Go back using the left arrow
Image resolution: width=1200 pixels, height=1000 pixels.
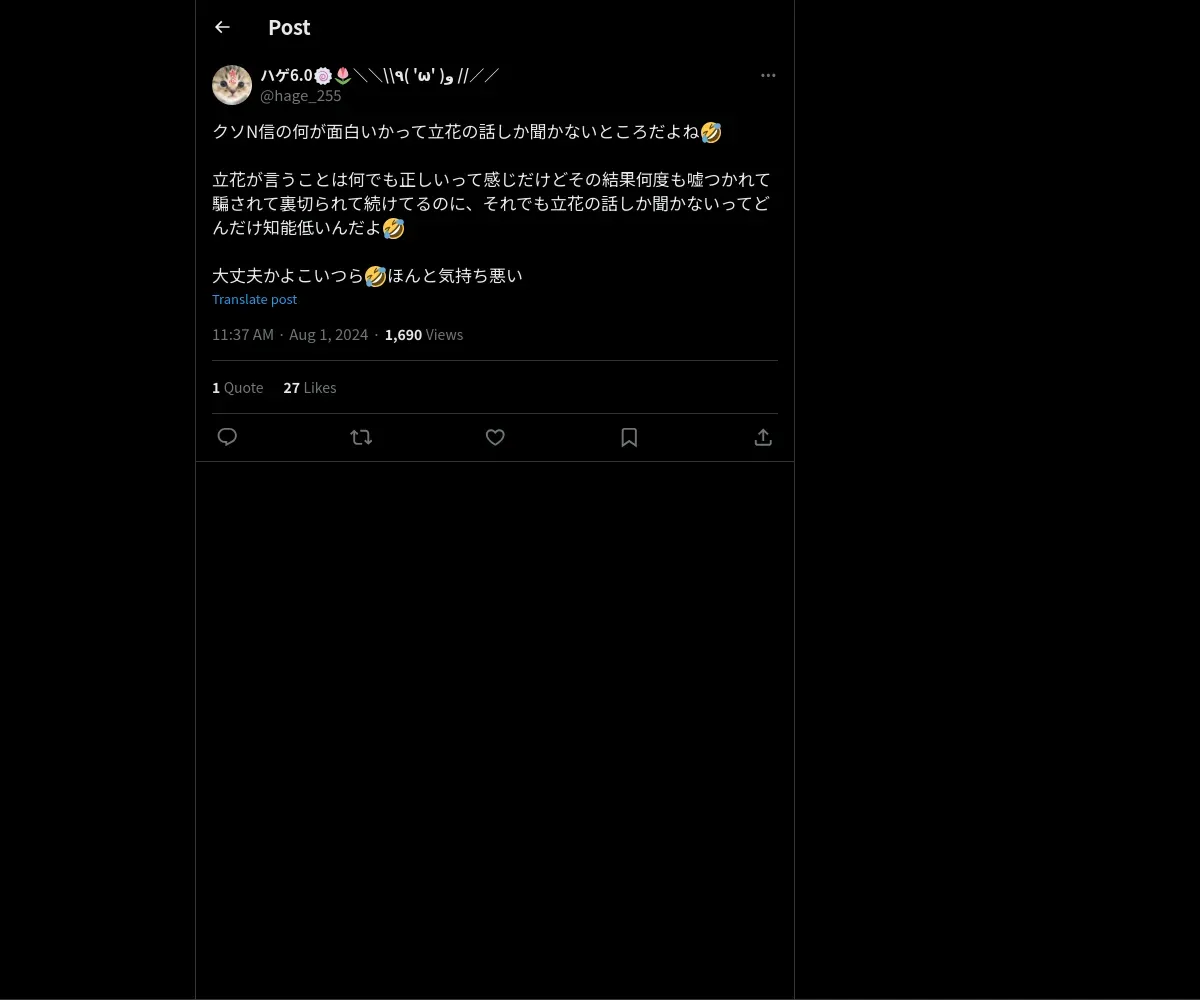(222, 28)
